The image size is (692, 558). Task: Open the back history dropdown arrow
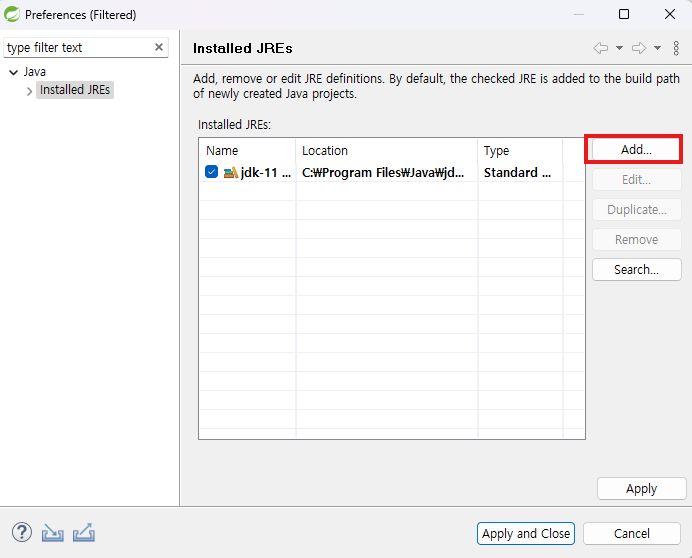619,48
